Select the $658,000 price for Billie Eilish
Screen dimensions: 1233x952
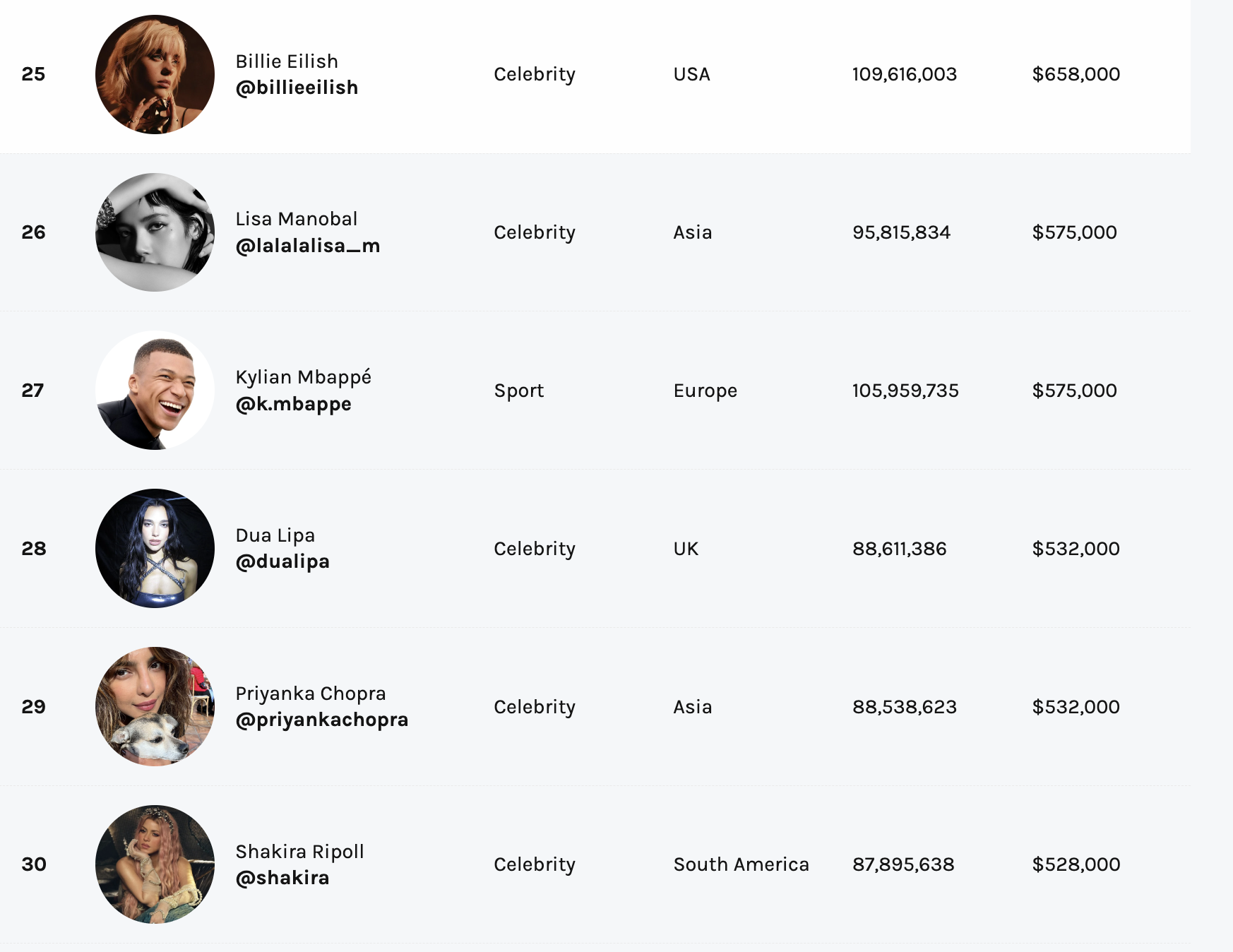click(x=1076, y=74)
